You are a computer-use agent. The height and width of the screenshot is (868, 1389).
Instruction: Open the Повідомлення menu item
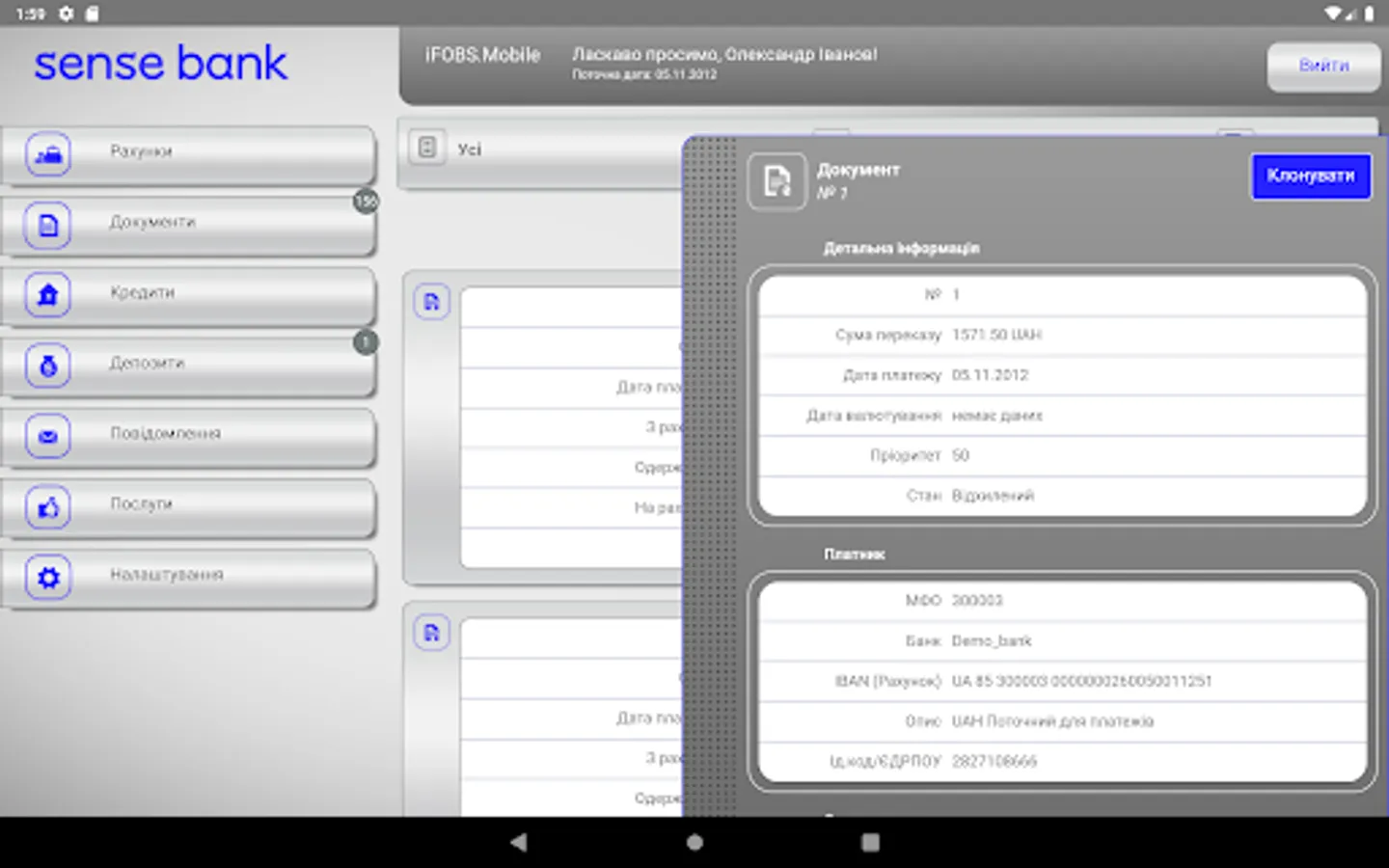tap(189, 436)
